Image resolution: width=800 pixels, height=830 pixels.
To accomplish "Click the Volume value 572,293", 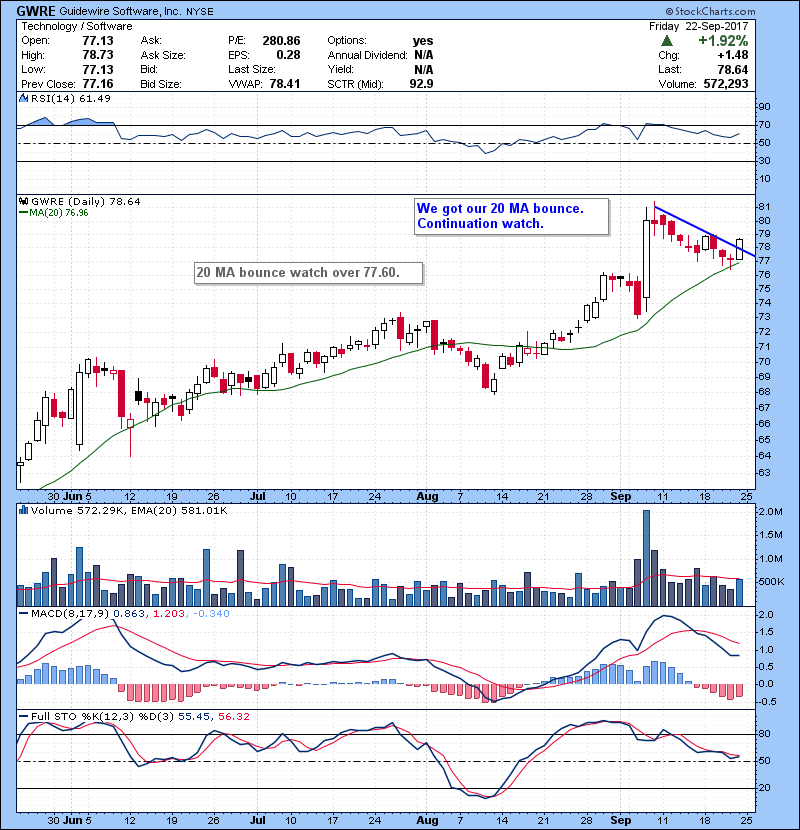I will [x=726, y=84].
